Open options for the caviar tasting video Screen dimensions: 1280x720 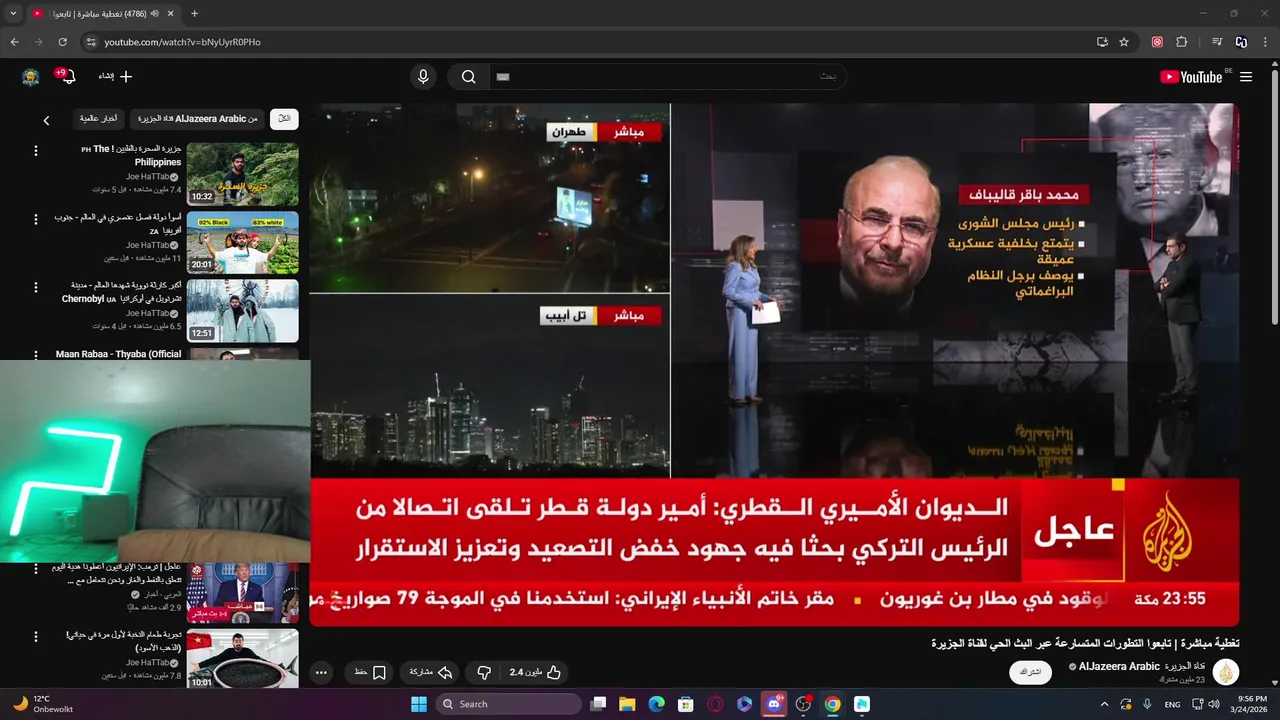[36, 636]
